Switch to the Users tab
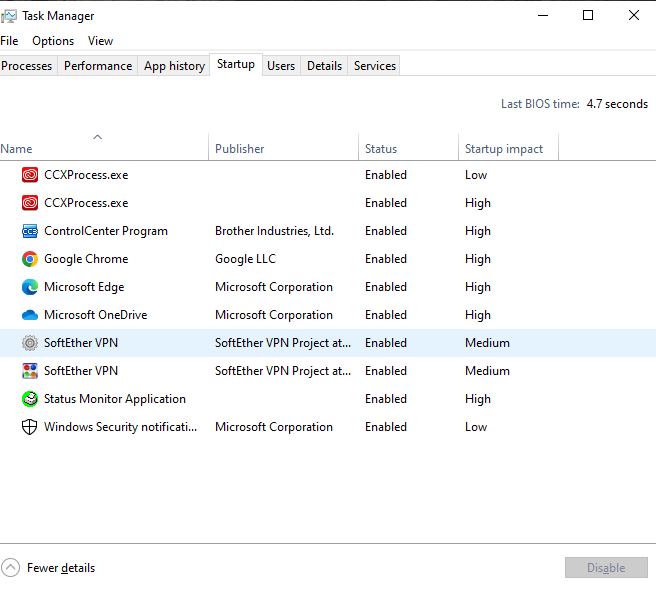Image resolution: width=656 pixels, height=592 pixels. tap(281, 66)
